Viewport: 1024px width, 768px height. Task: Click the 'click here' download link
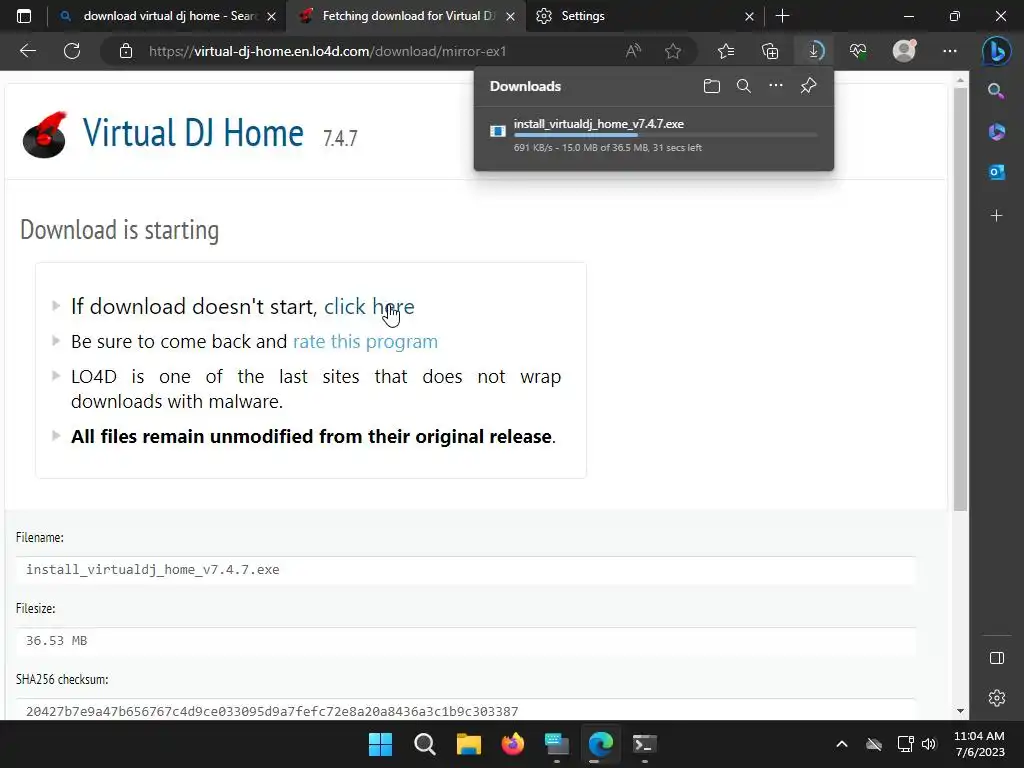click(369, 306)
